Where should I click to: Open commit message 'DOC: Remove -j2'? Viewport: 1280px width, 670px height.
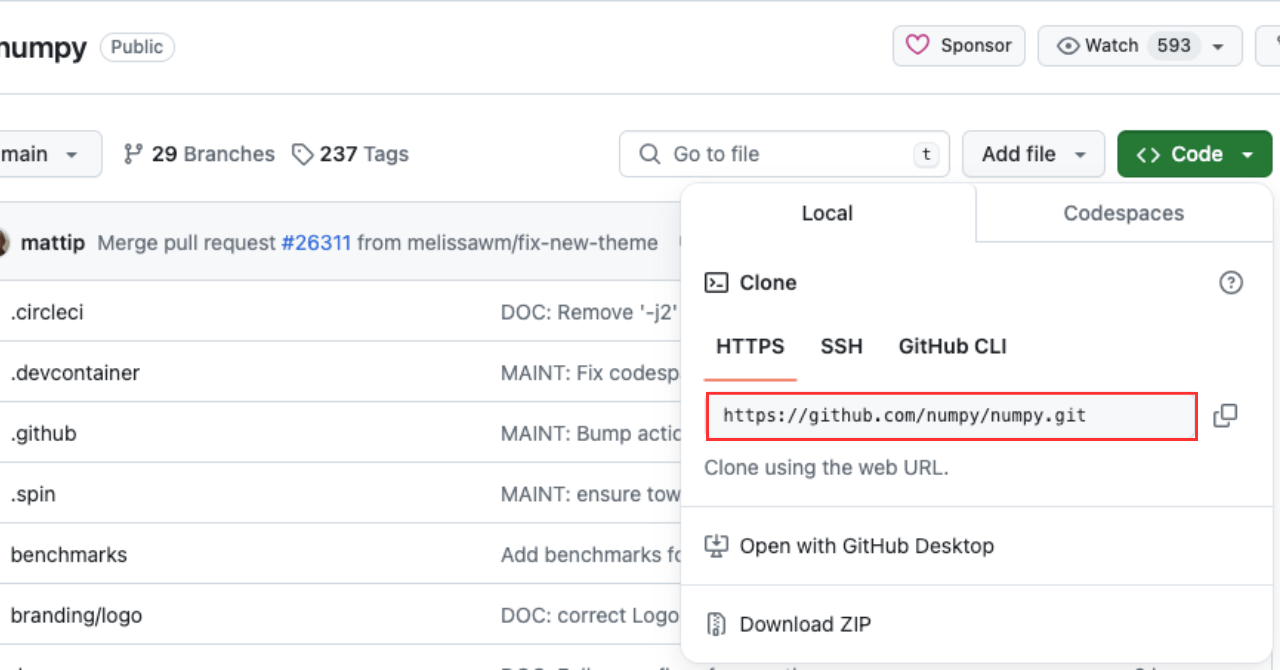click(590, 312)
